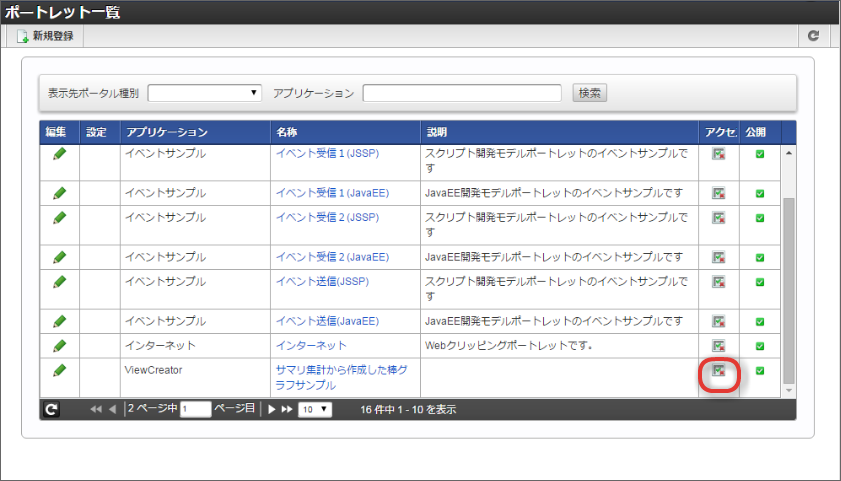
Task: Edit pencil icon for イベント受信 1 (JavaEE)
Action: (x=60, y=193)
